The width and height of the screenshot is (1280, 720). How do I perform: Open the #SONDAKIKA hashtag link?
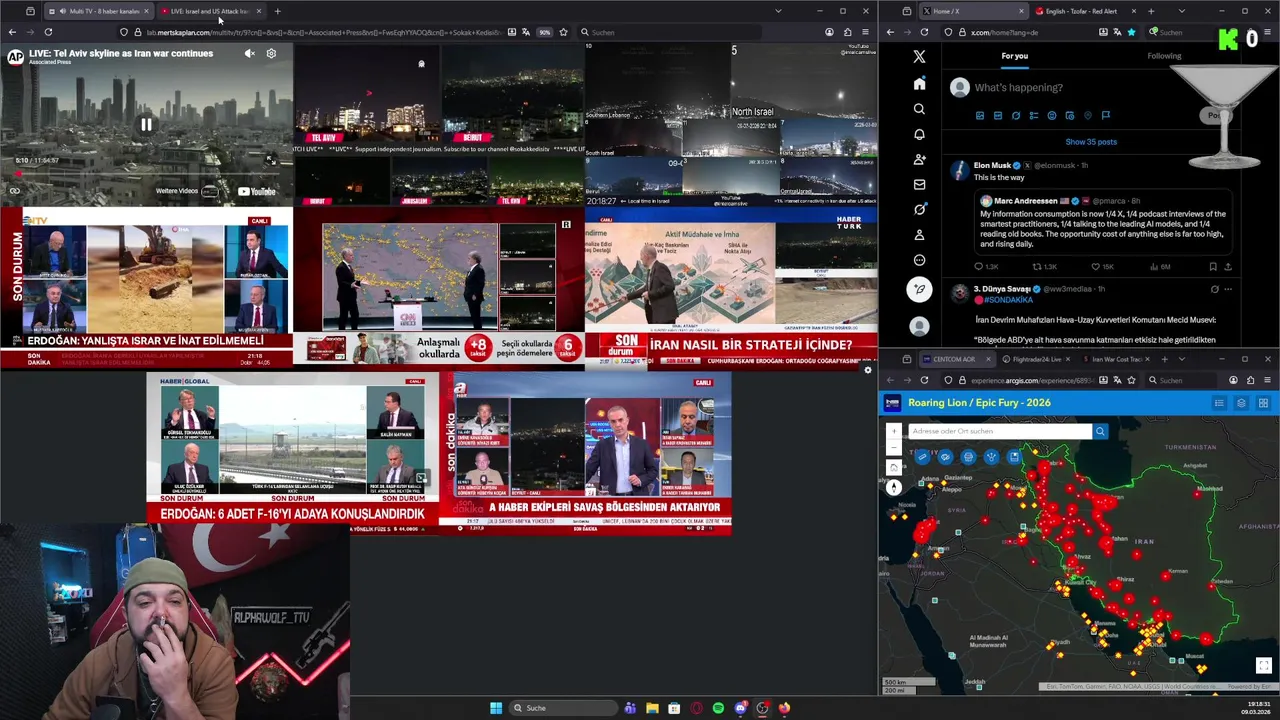[x=1008, y=300]
